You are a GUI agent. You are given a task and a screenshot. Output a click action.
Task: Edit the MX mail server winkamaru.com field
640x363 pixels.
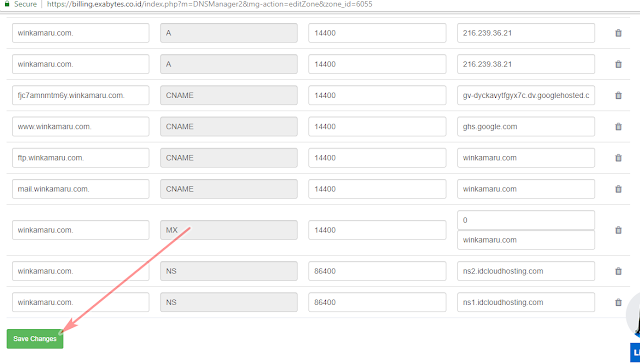[526, 240]
